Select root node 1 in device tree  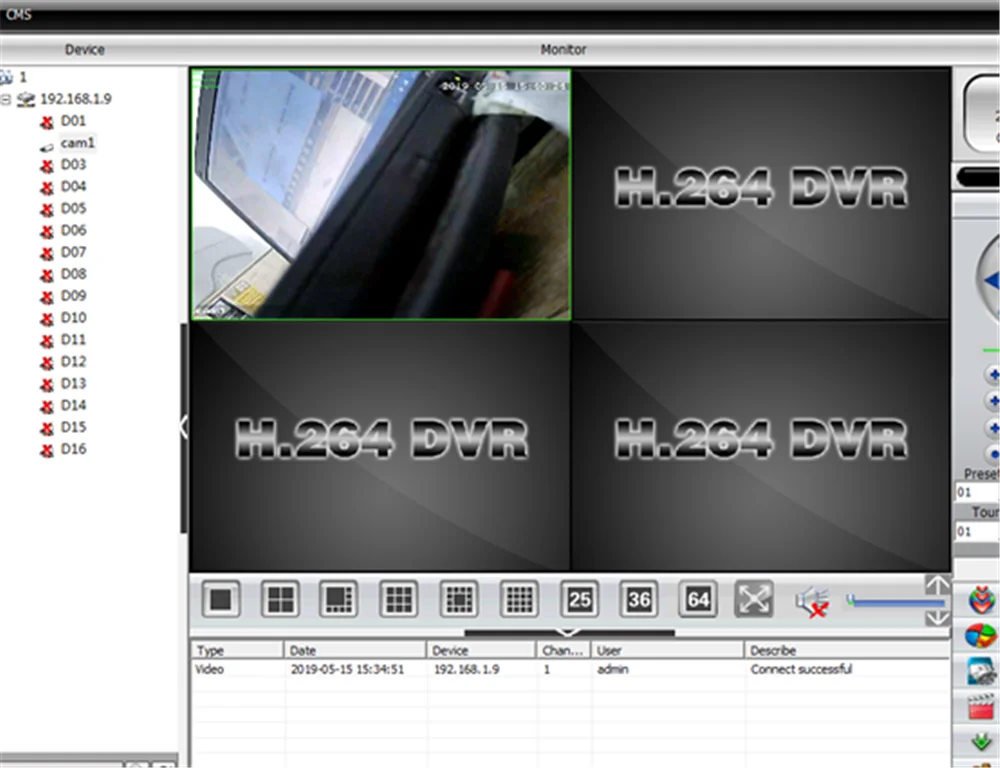pos(23,77)
